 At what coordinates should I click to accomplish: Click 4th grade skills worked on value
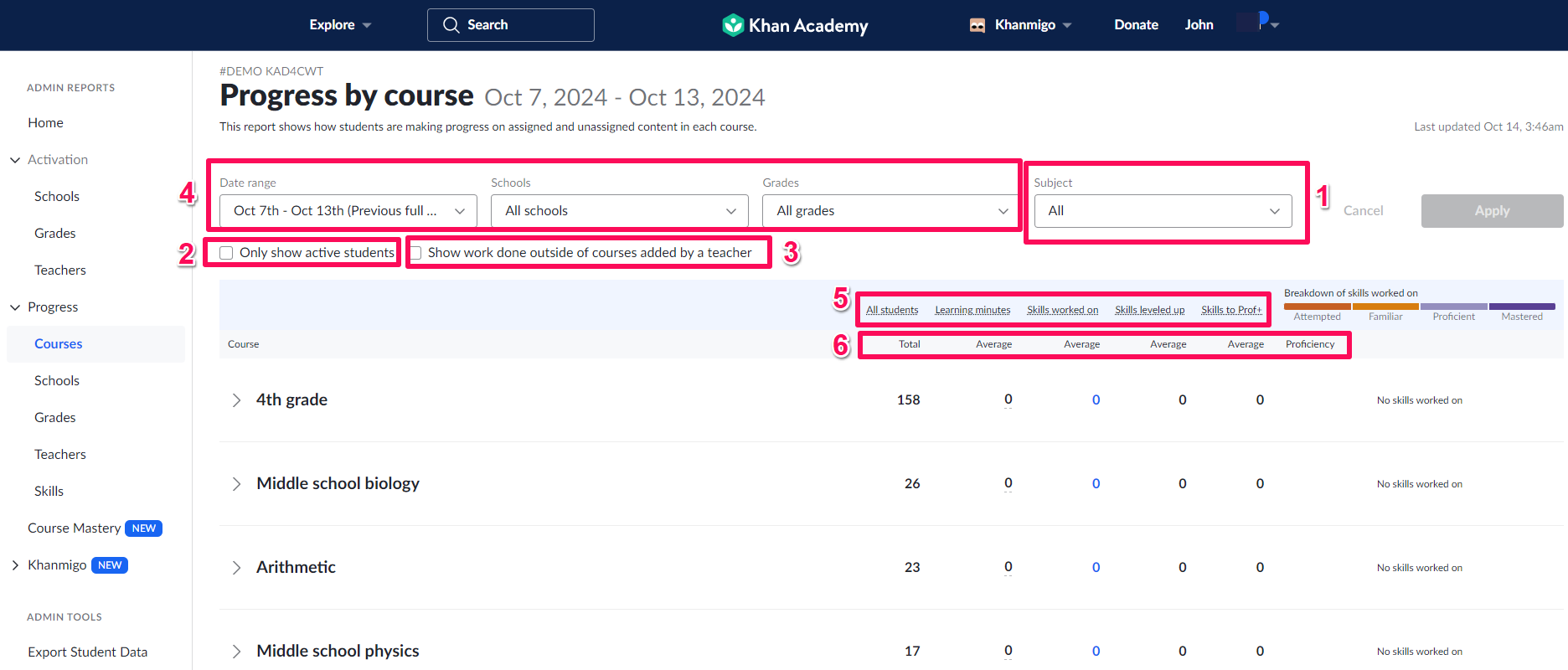click(x=1096, y=400)
